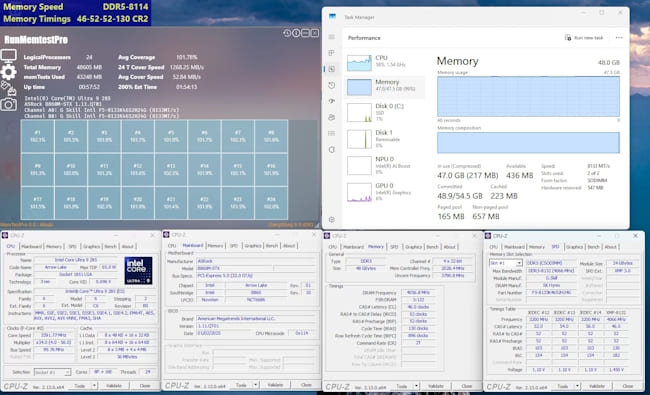Open About tab in CPU-Z Mainboard window

[x=289, y=246]
